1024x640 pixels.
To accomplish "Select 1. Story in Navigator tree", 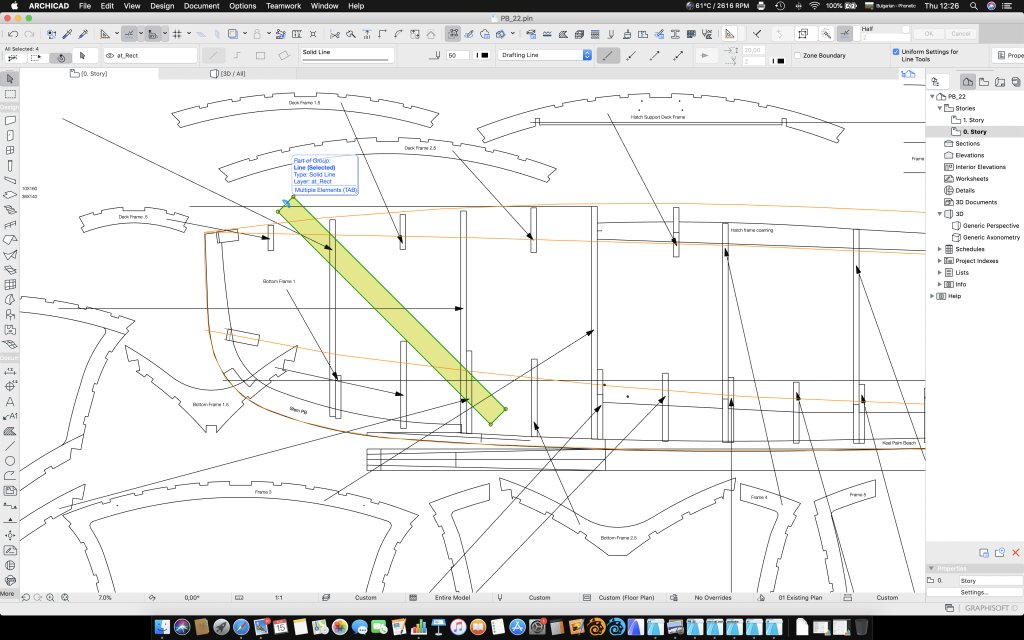I will (x=972, y=120).
